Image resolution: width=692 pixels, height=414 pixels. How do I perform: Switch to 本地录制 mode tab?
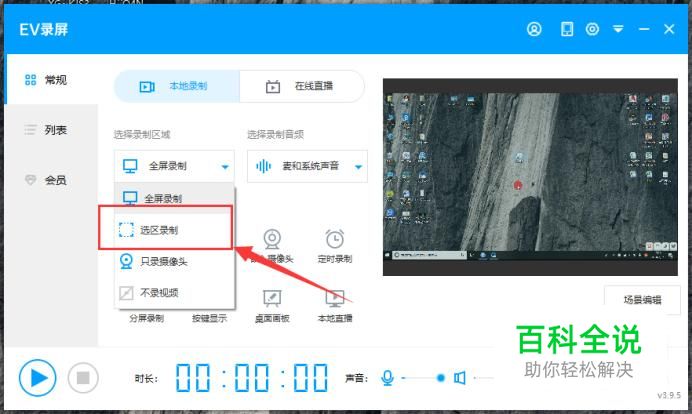tap(177, 86)
